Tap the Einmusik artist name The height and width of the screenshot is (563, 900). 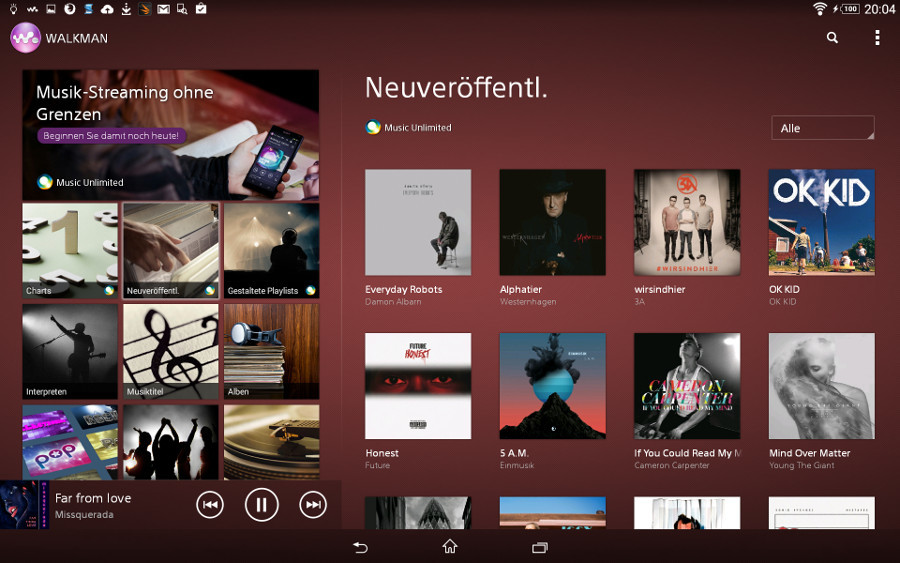pyautogui.click(x=517, y=465)
